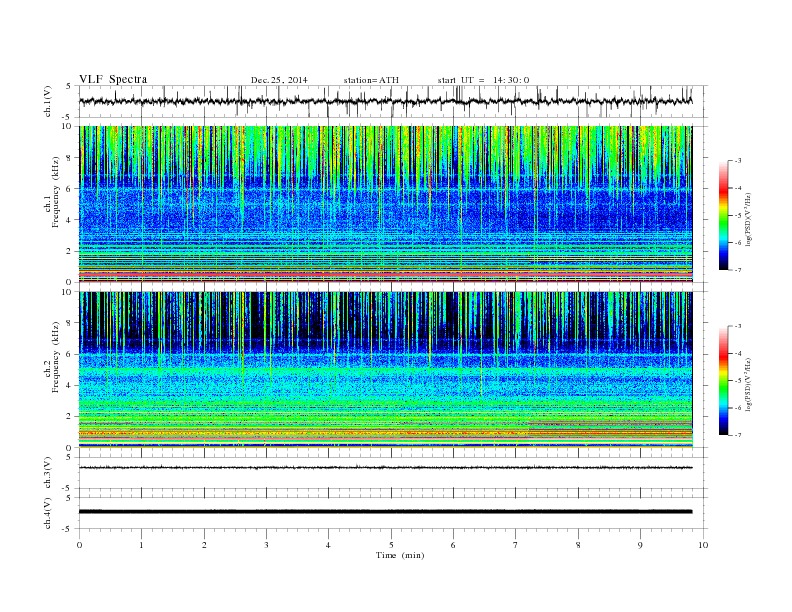
Task: Click the "7" tick label on time axis
Action: 516,545
